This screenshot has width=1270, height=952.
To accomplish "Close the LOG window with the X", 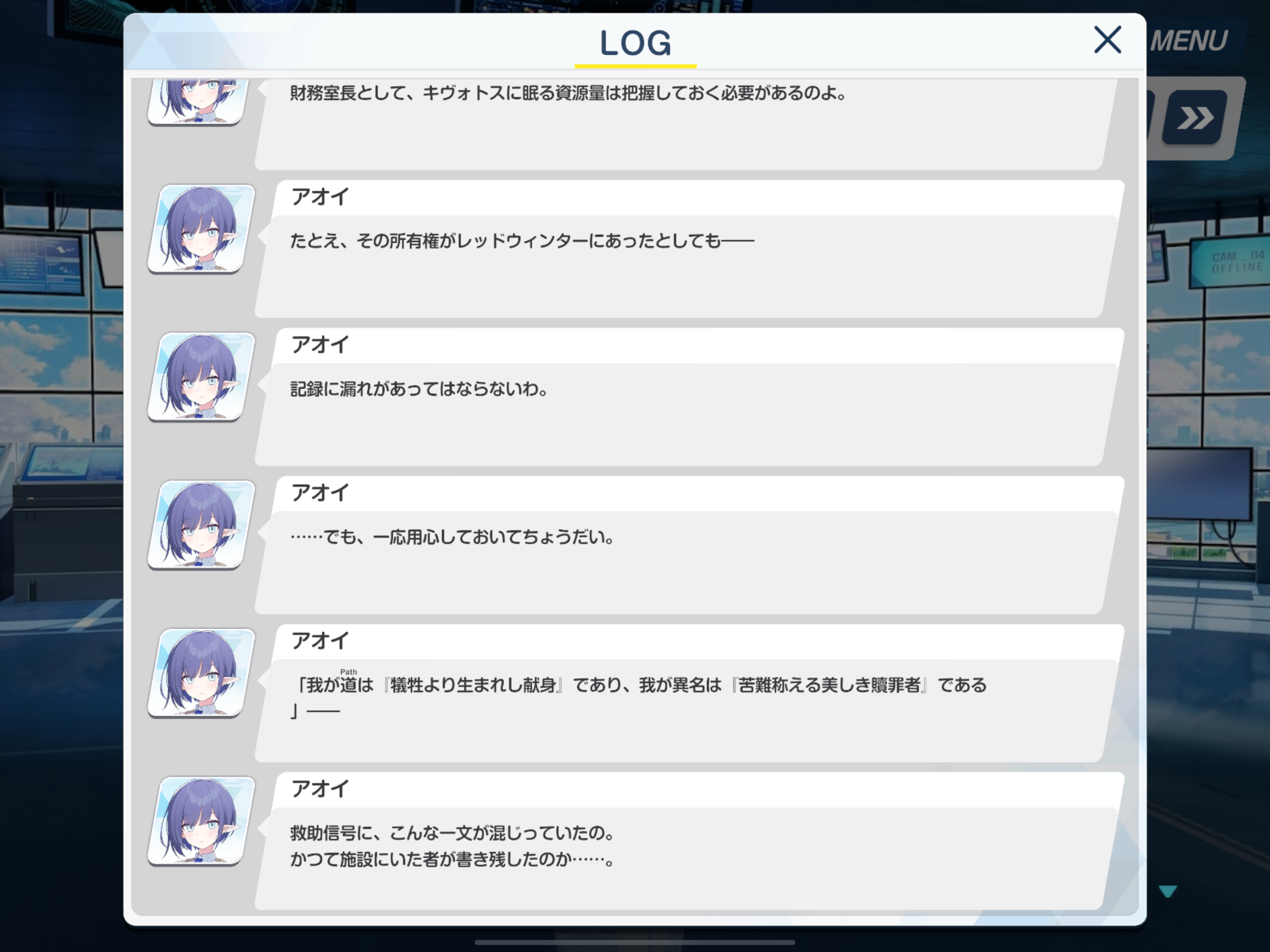I will pyautogui.click(x=1107, y=40).
